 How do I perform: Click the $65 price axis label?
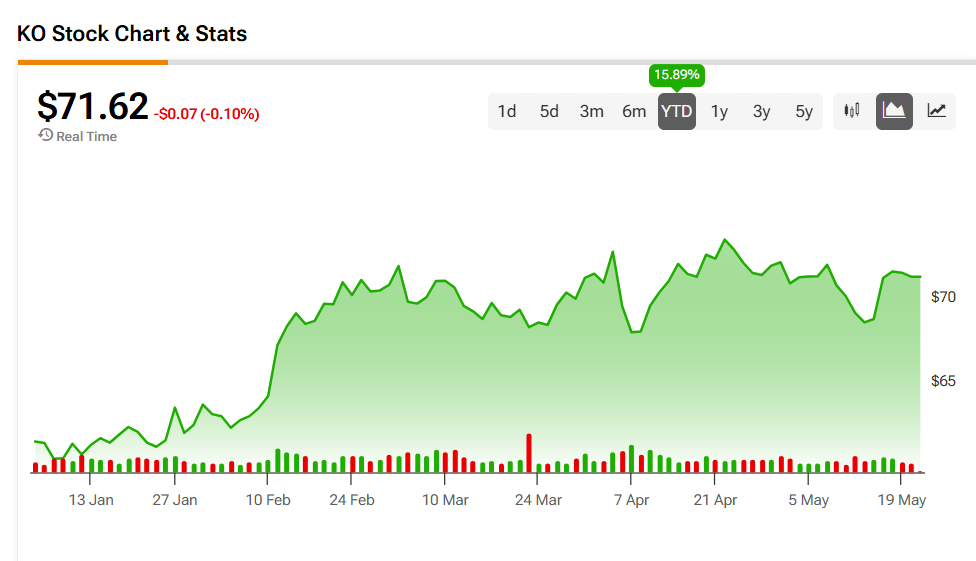click(x=943, y=381)
